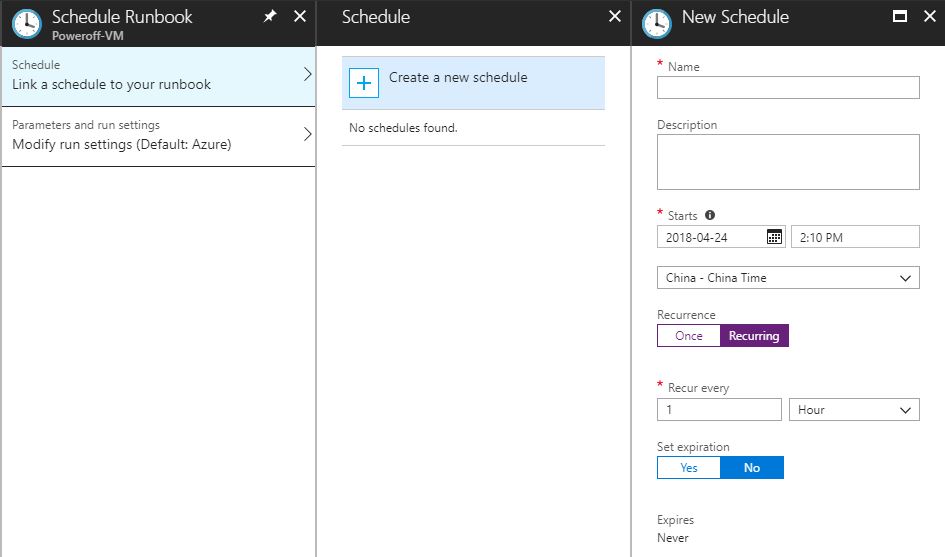Set expiration to No
This screenshot has height=557, width=945.
752,468
